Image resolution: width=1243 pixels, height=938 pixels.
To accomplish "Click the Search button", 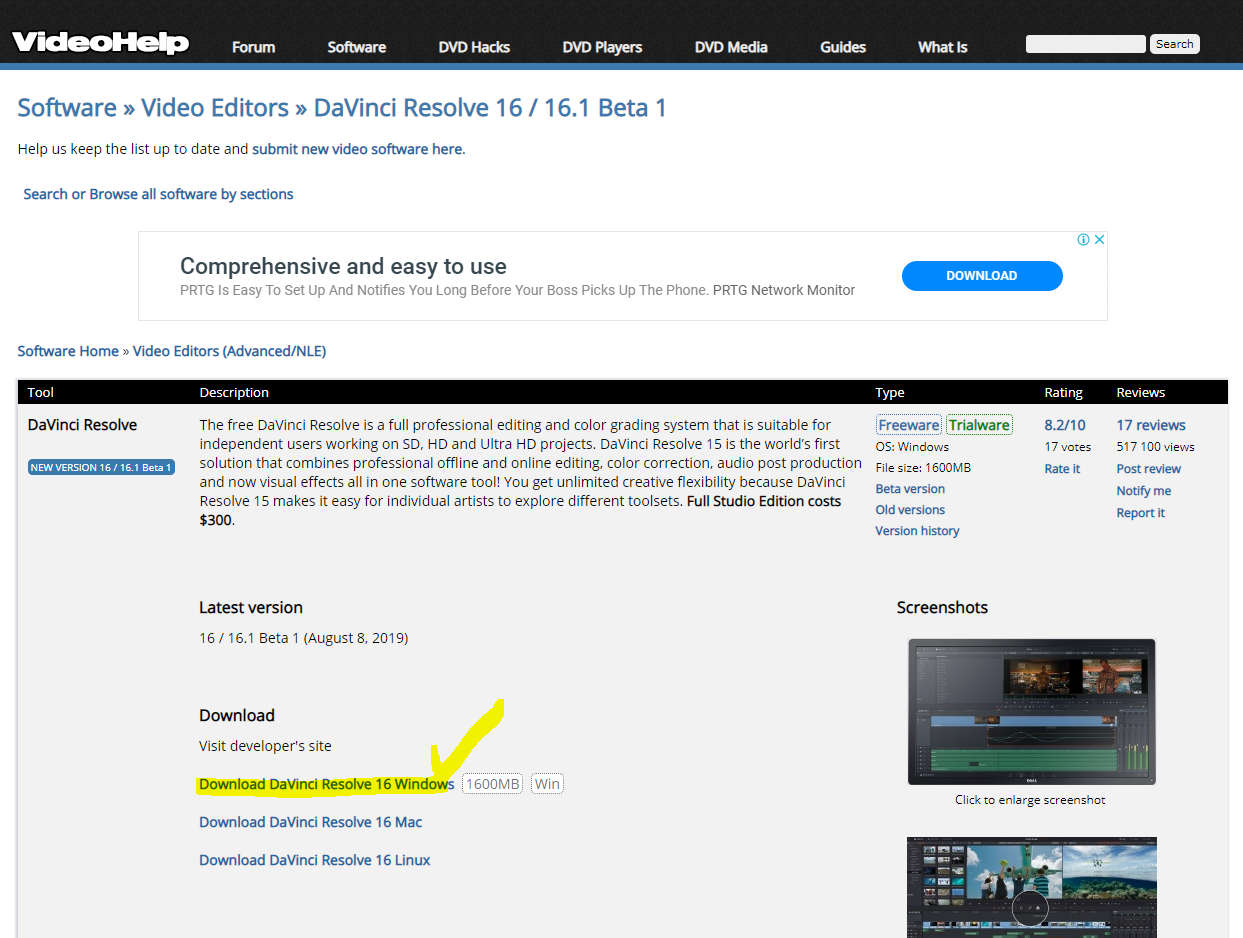I will tap(1174, 44).
